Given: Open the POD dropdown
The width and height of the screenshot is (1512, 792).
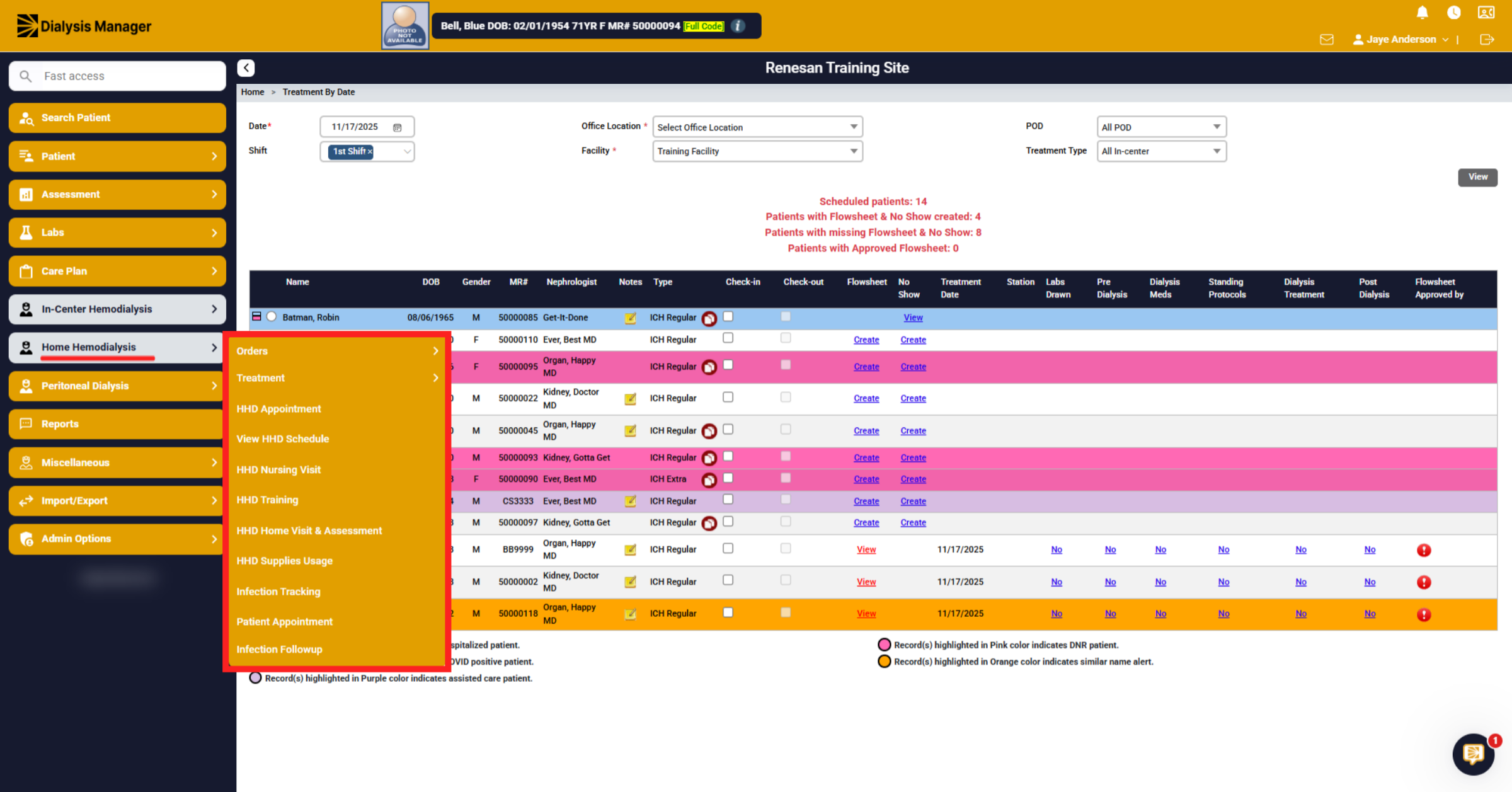Looking at the screenshot, I should pos(1161,127).
